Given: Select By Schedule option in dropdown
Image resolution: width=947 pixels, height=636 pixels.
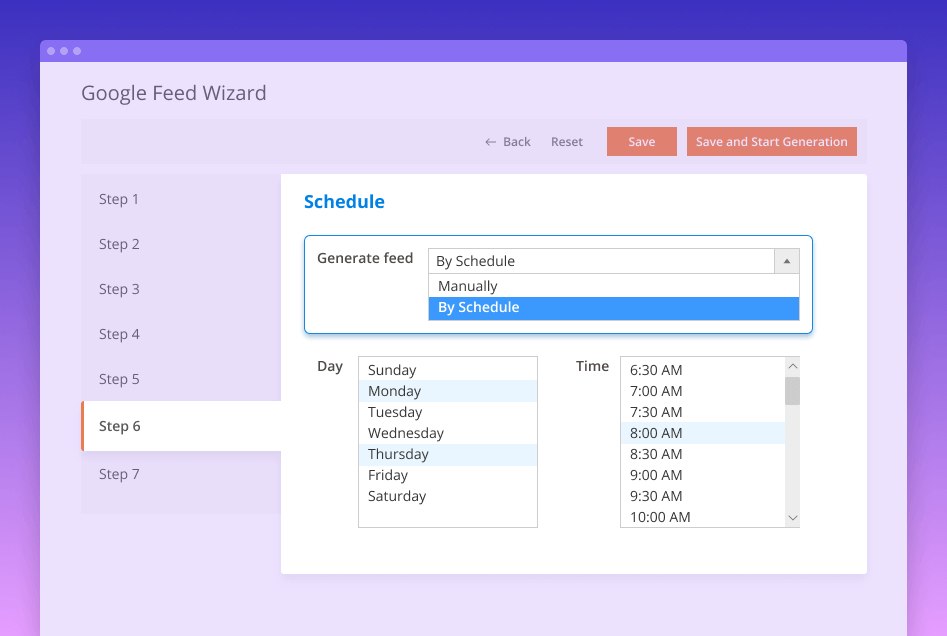Looking at the screenshot, I should pyautogui.click(x=478, y=308).
